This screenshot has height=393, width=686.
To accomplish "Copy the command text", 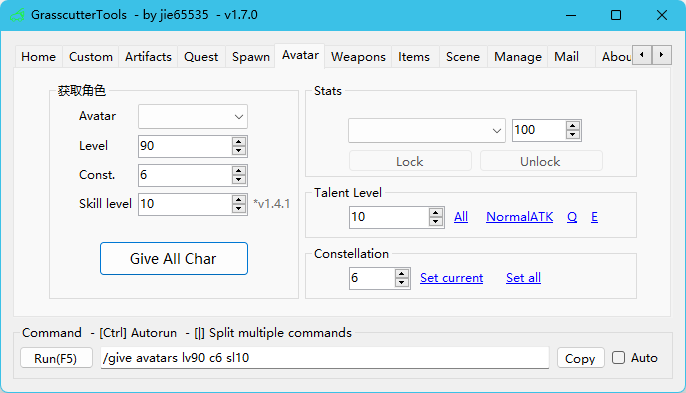I will (x=580, y=358).
